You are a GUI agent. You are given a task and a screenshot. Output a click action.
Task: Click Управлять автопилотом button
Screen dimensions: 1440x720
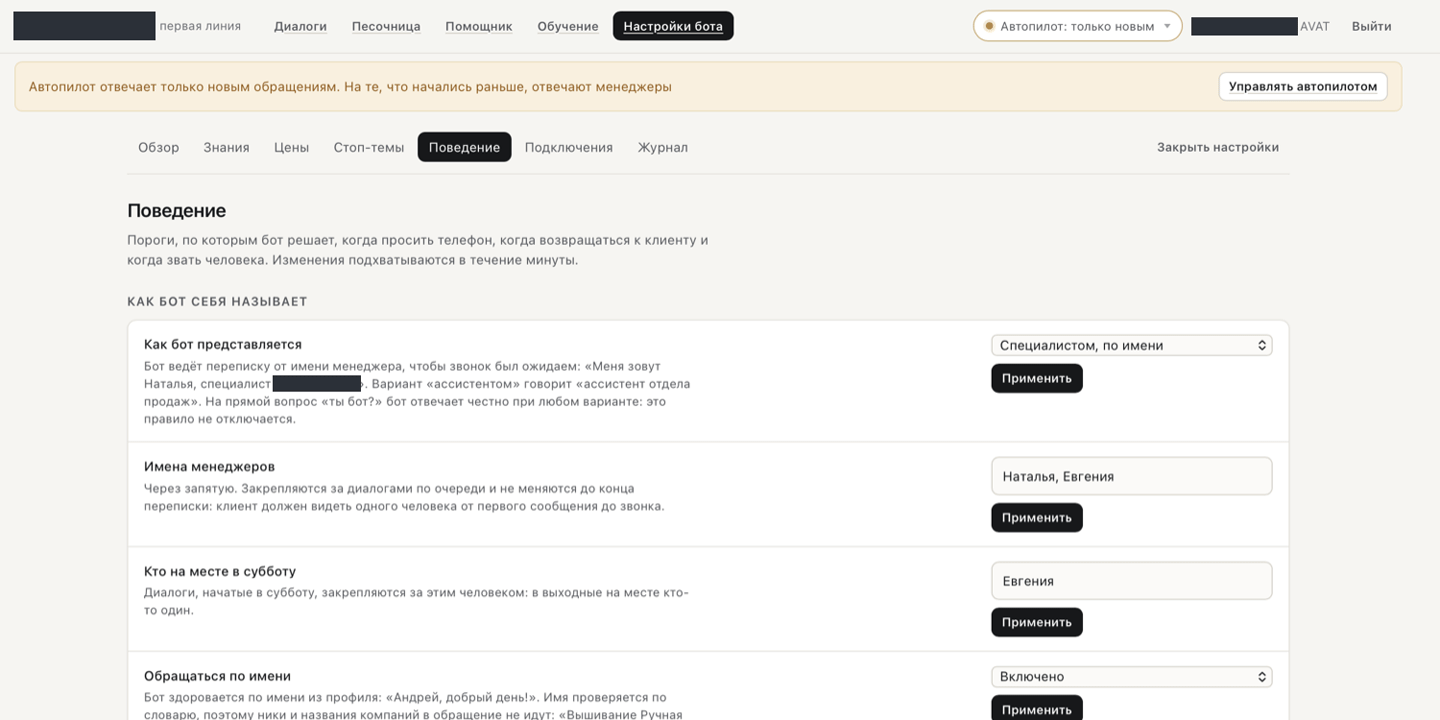click(x=1302, y=86)
